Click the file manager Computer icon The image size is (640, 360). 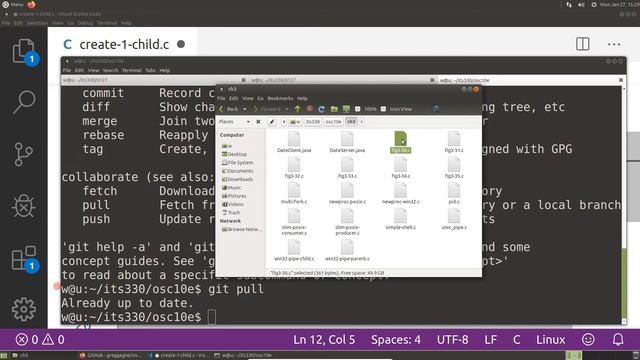click(346, 109)
